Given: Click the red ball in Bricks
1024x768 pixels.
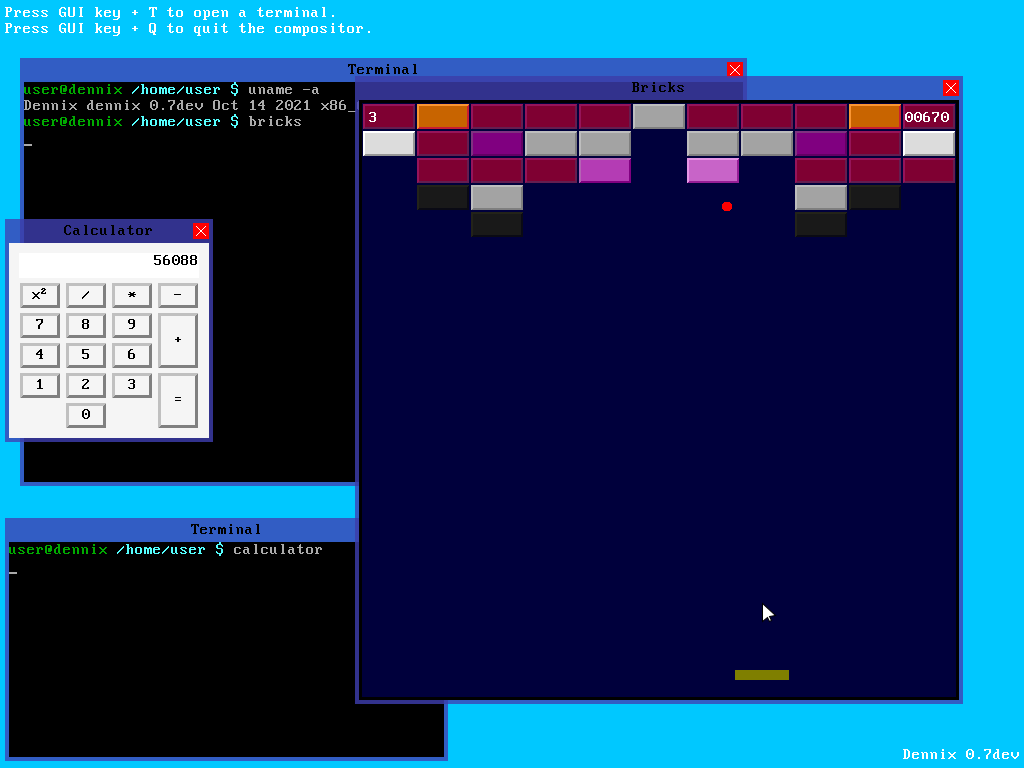Looking at the screenshot, I should click(727, 207).
